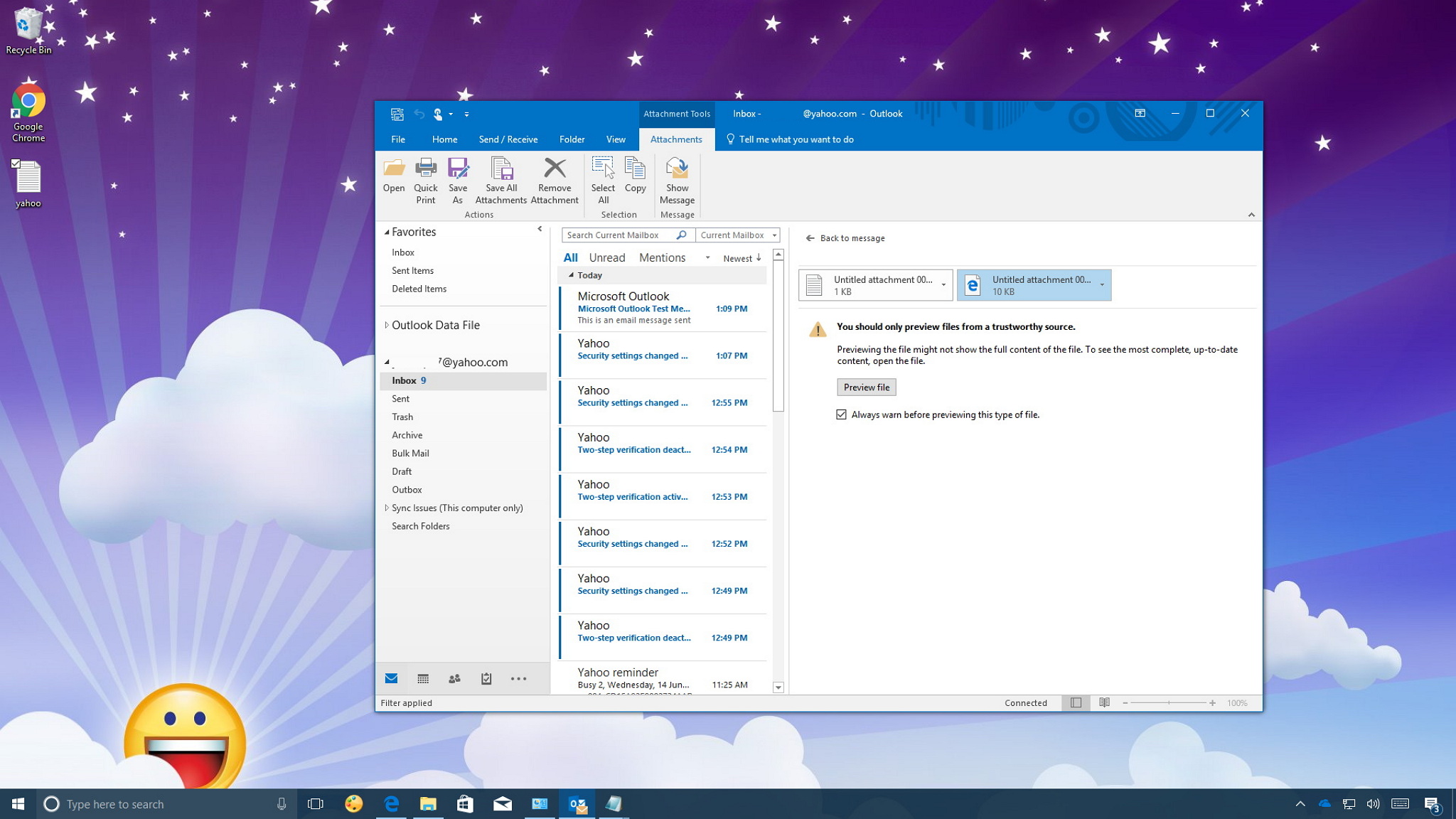The width and height of the screenshot is (1456, 819).
Task: Click Back to message link
Action: click(845, 238)
